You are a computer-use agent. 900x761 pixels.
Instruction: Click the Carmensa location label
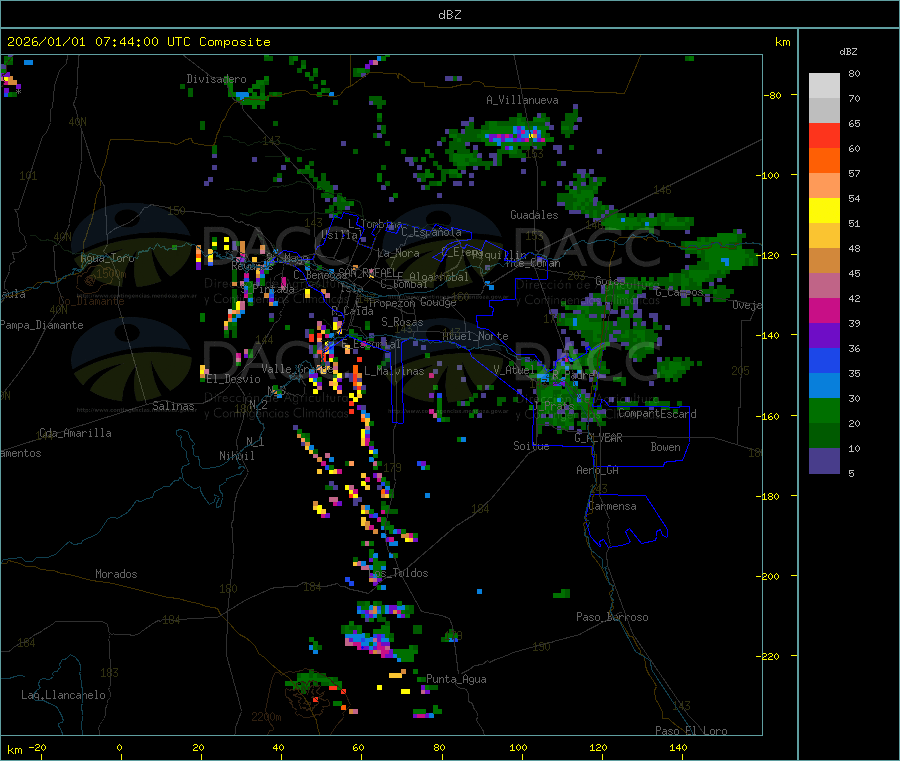(x=612, y=506)
